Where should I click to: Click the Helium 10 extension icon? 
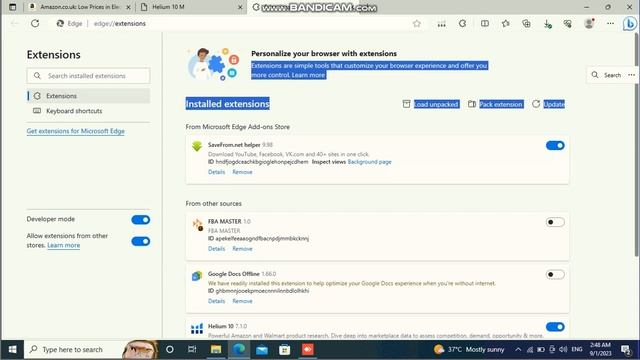tap(197, 329)
